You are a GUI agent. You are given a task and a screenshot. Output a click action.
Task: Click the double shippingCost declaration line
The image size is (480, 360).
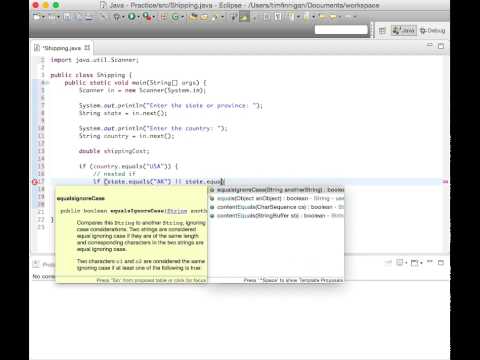[114, 151]
